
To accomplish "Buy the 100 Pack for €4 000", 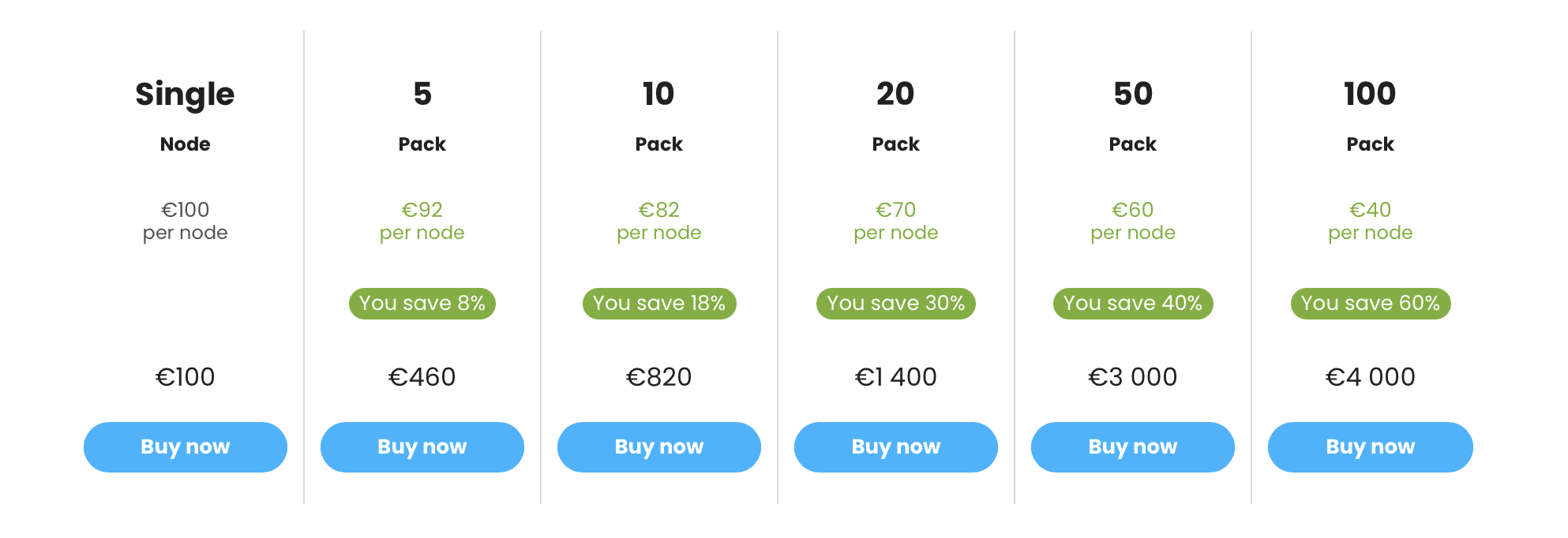I will [1370, 447].
